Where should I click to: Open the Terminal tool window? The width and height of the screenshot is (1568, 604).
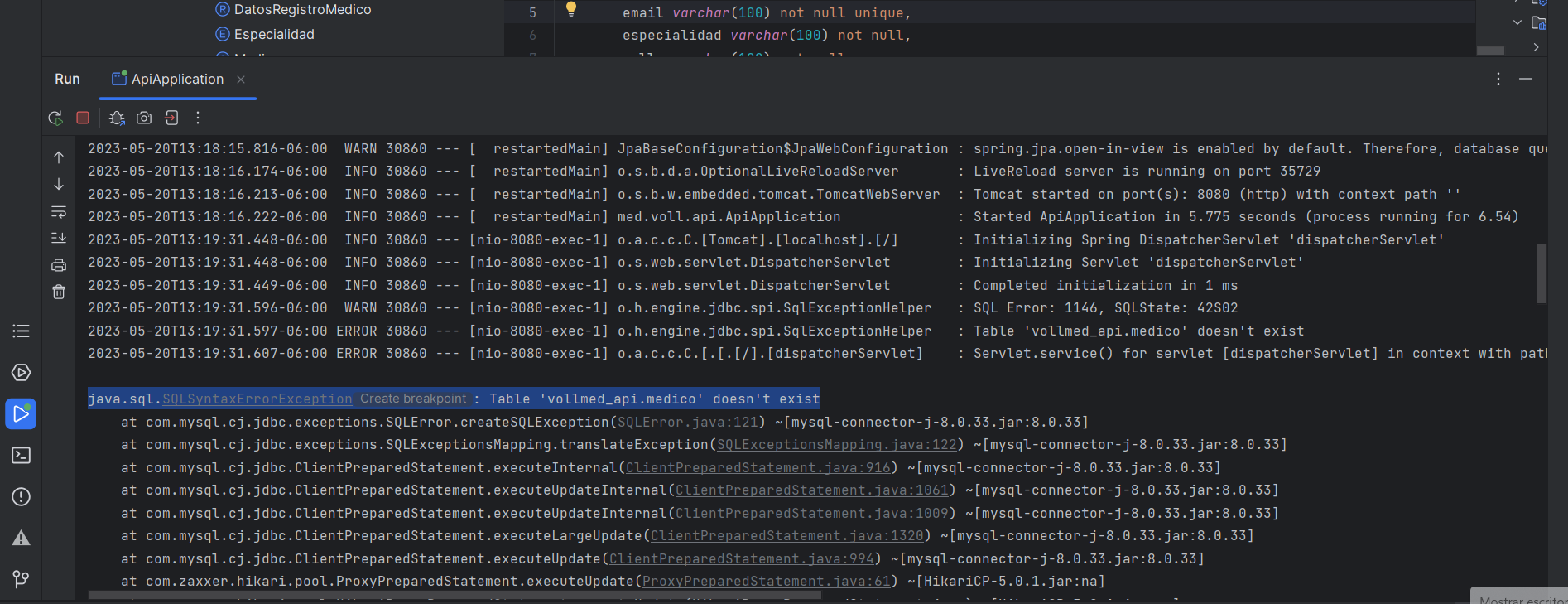coord(21,456)
